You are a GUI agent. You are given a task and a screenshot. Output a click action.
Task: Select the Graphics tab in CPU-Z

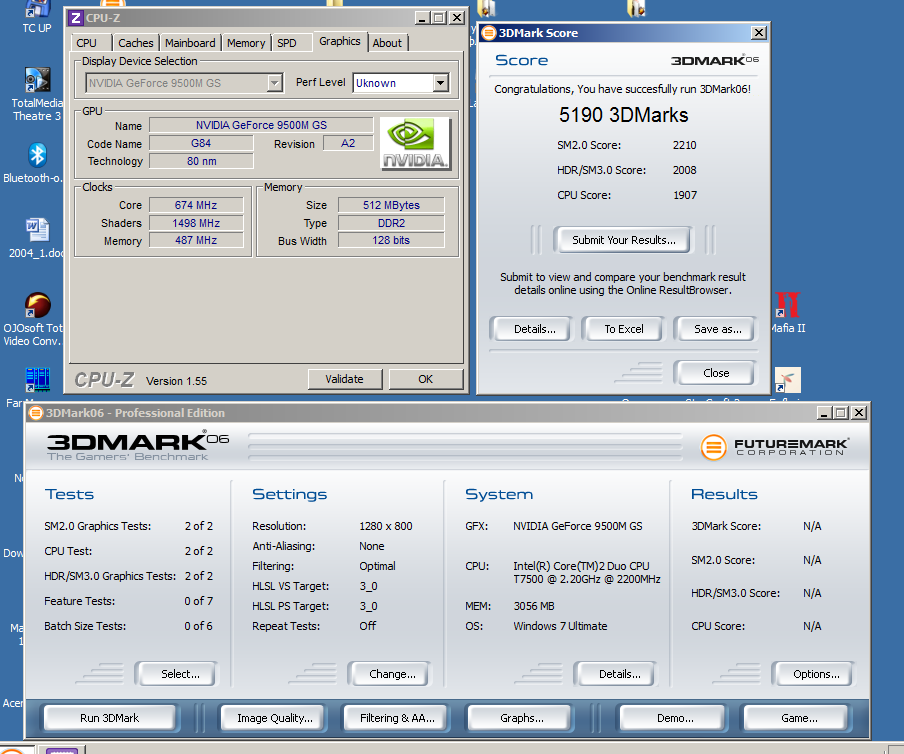pyautogui.click(x=340, y=42)
